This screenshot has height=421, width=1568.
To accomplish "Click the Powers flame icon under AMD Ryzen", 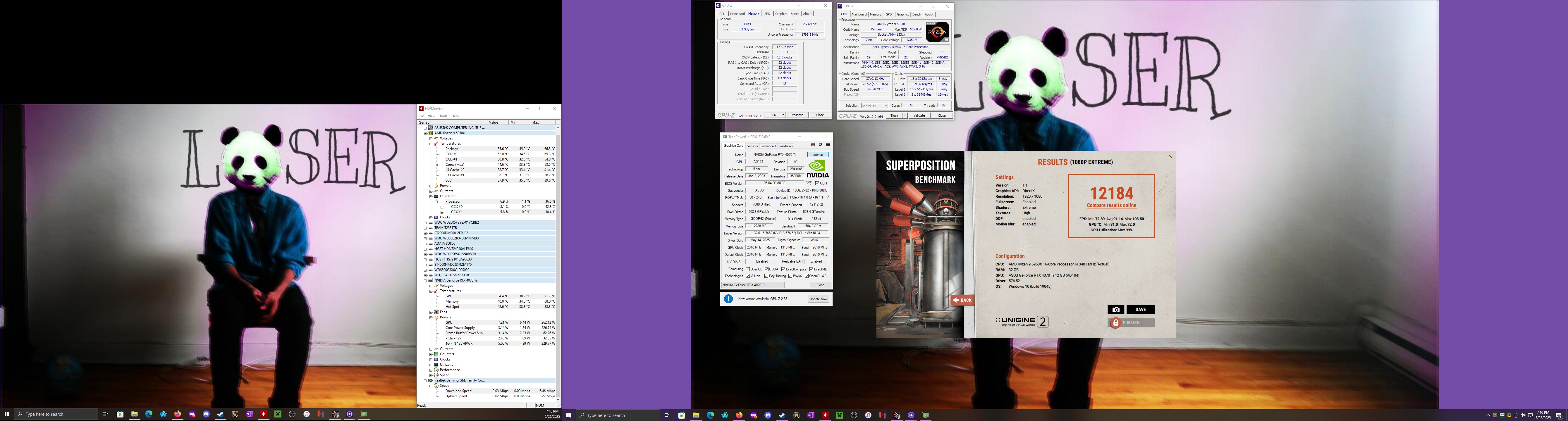I will [436, 186].
